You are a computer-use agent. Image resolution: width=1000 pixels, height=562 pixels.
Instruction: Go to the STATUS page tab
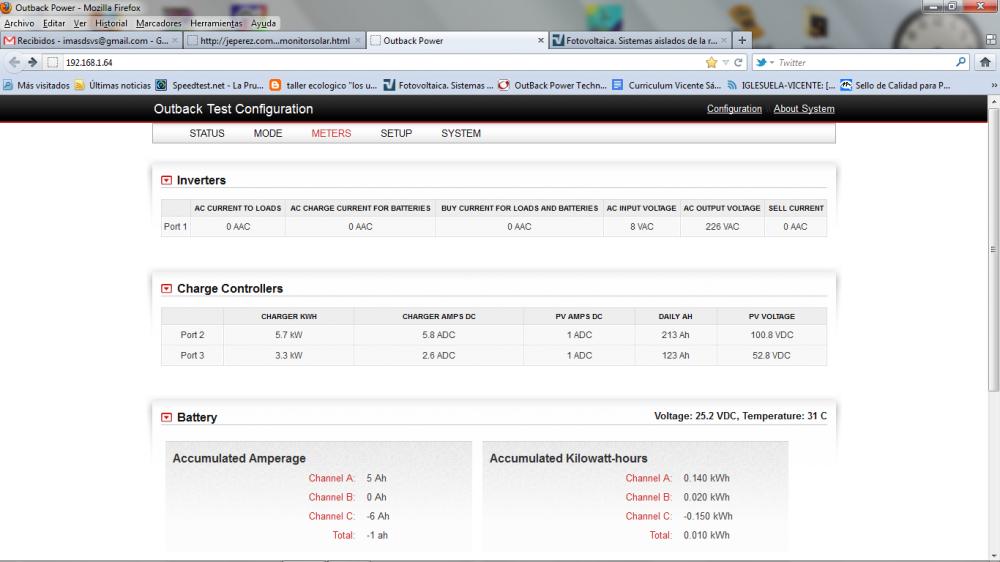pos(207,133)
